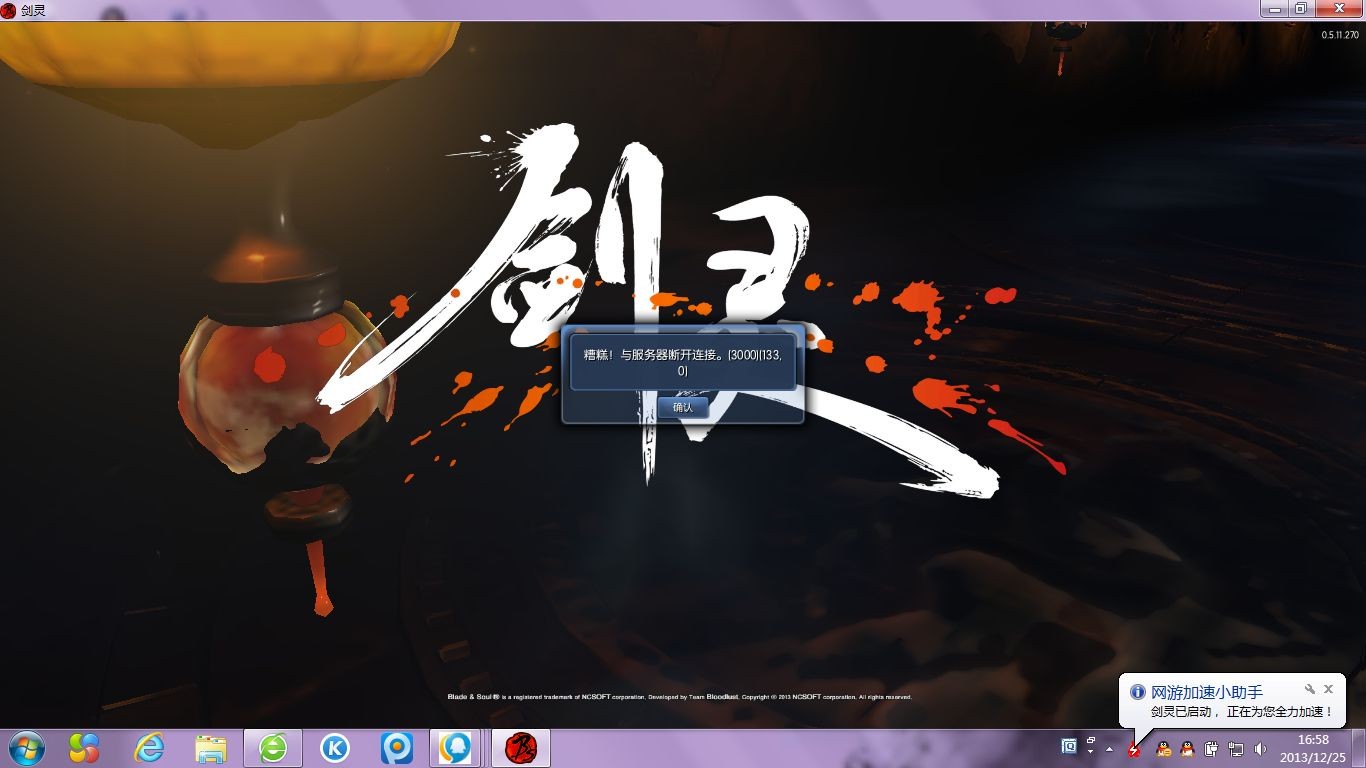Open Windows Explorer folder icon
Image resolution: width=1366 pixels, height=768 pixels.
(211, 748)
